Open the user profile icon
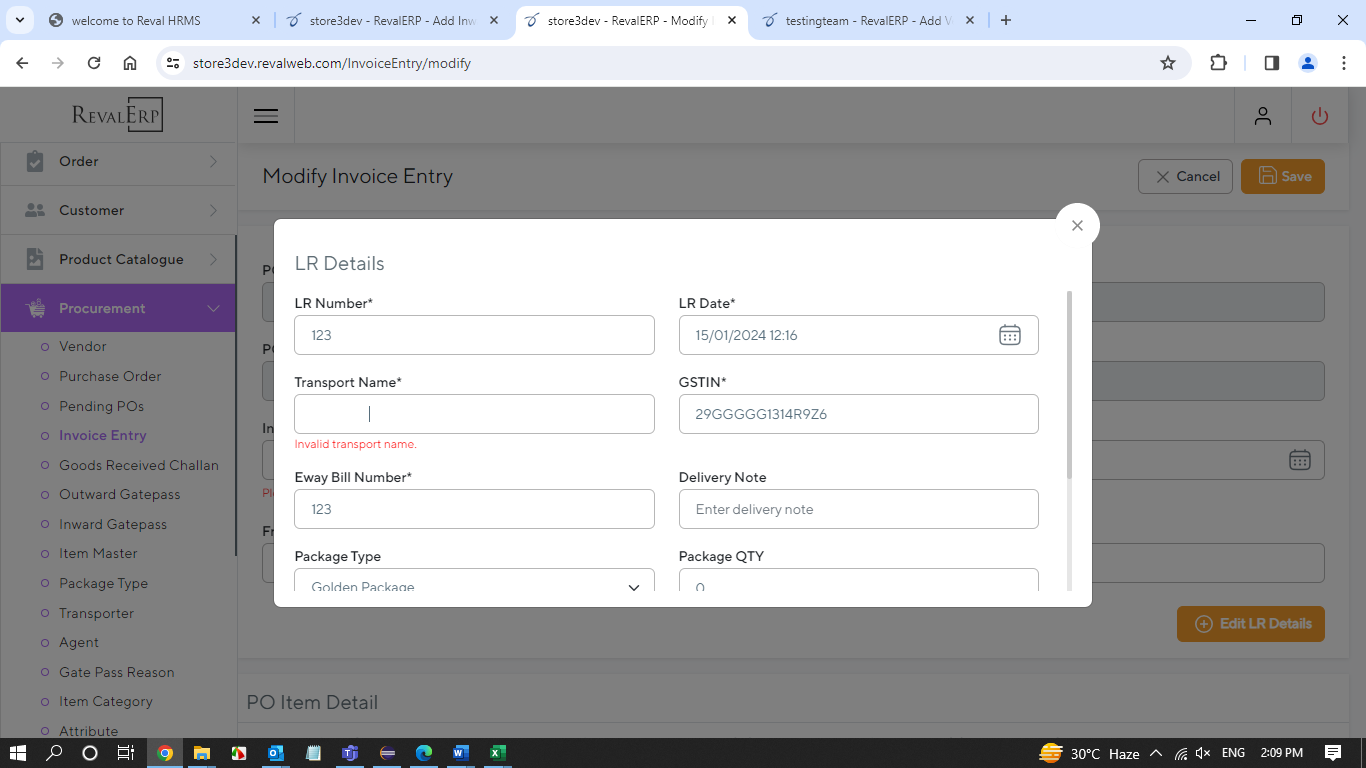 [x=1263, y=116]
